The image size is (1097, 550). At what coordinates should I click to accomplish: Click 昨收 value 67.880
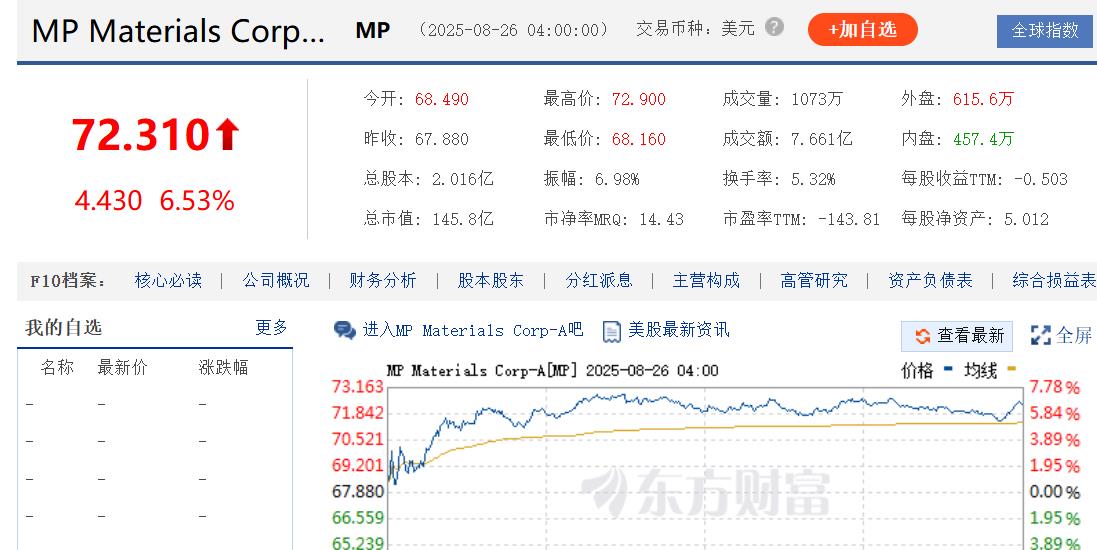tap(441, 139)
